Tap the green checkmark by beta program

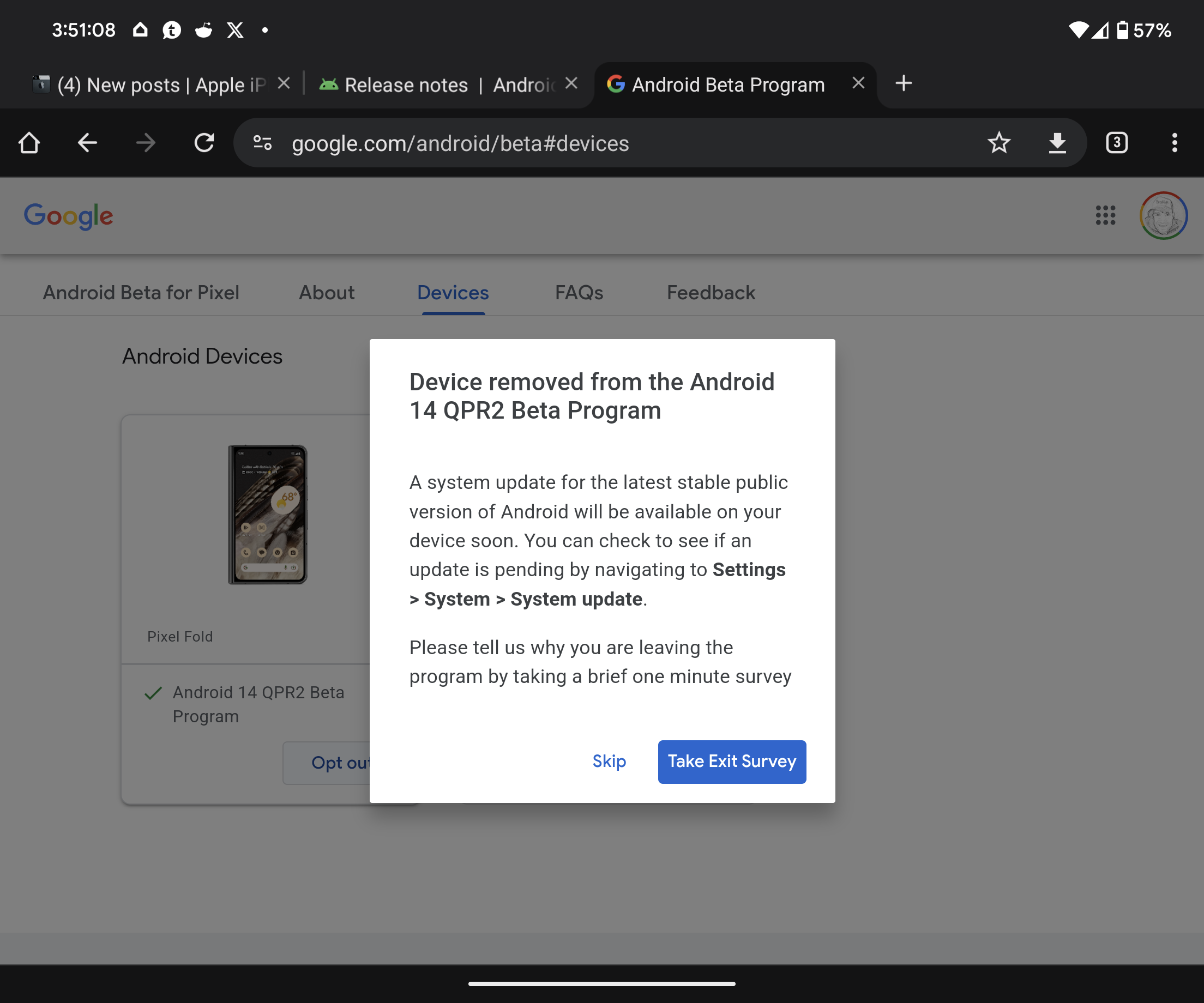tap(153, 693)
